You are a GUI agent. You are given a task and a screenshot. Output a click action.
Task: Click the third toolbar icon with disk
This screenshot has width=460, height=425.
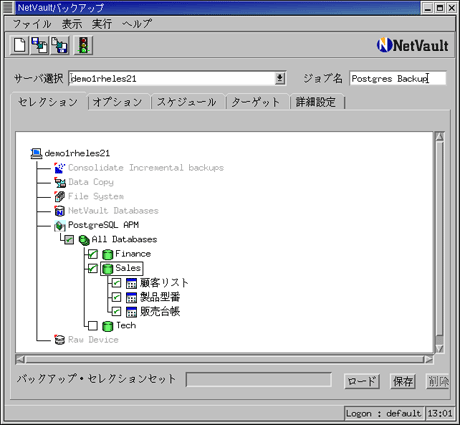(x=60, y=45)
